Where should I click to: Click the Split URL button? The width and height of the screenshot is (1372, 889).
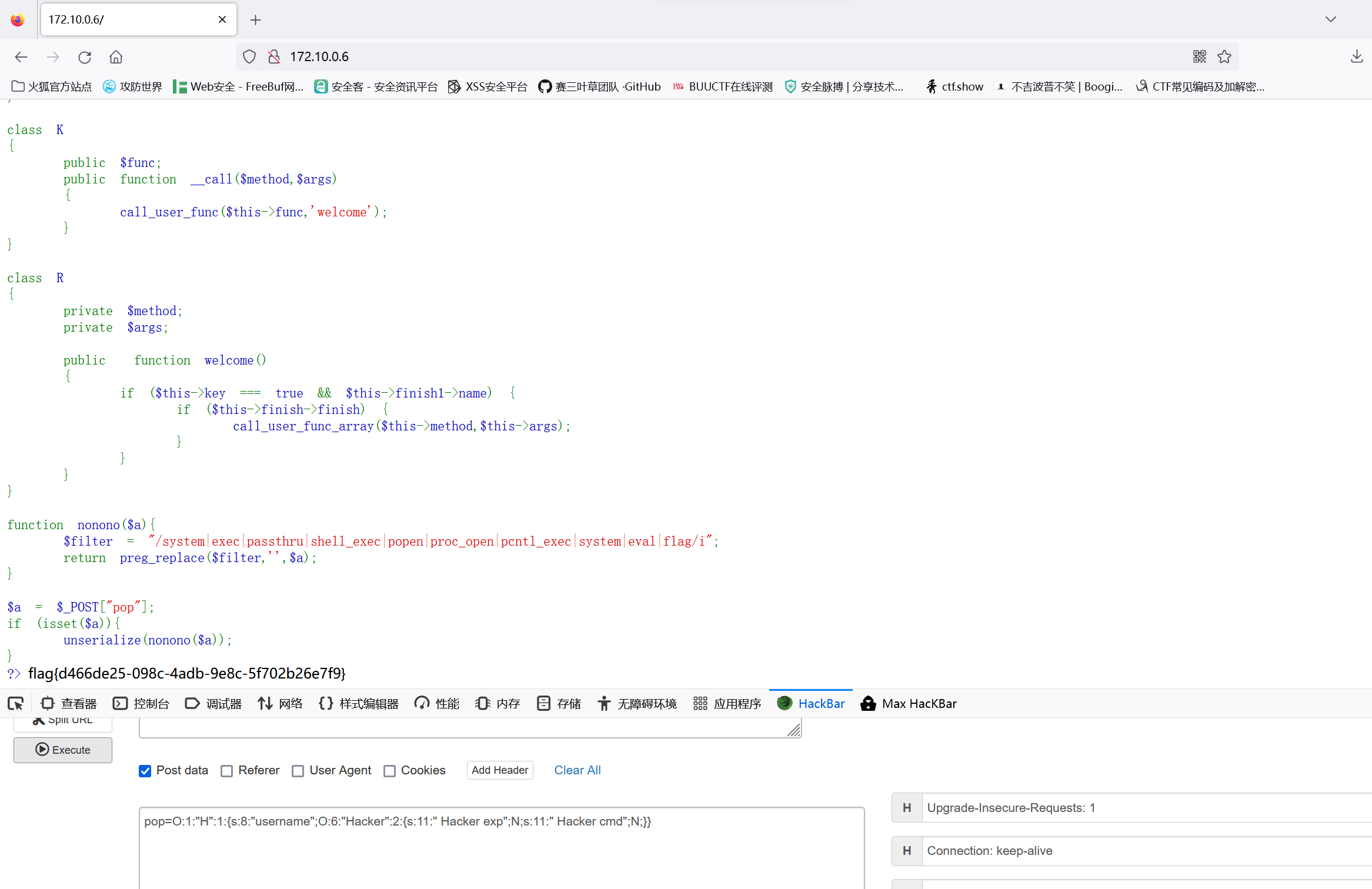63,723
